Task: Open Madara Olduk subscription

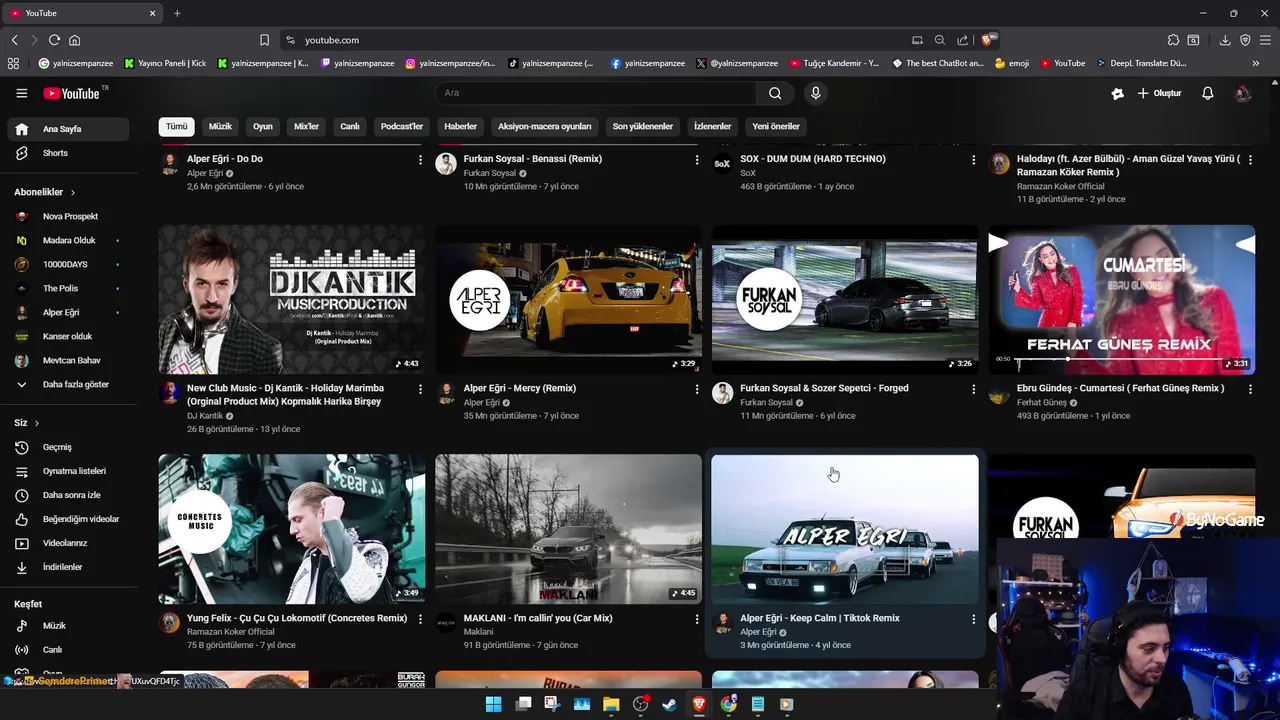Action: pos(68,240)
